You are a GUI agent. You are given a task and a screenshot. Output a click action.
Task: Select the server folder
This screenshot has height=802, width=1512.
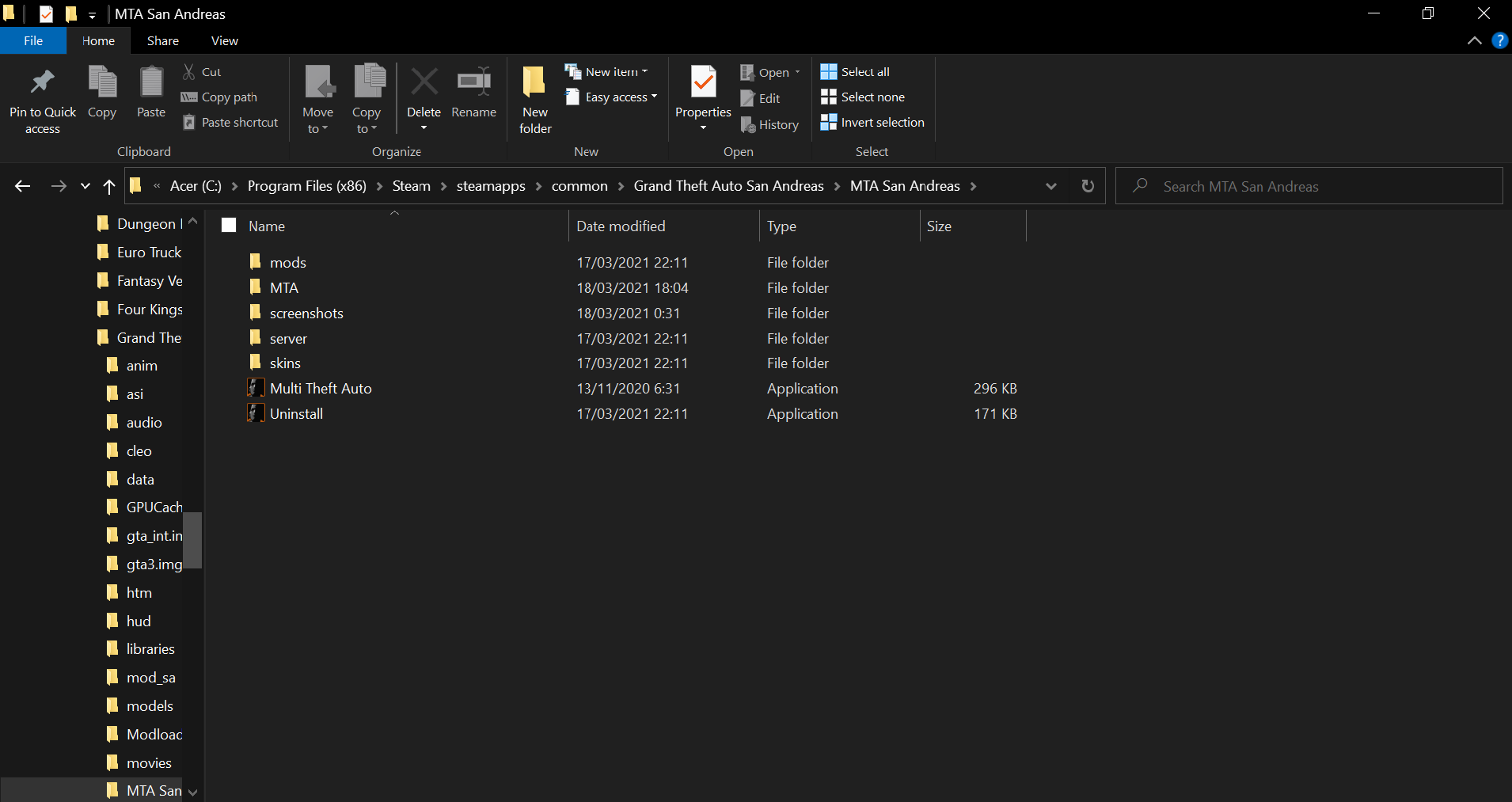[288, 338]
